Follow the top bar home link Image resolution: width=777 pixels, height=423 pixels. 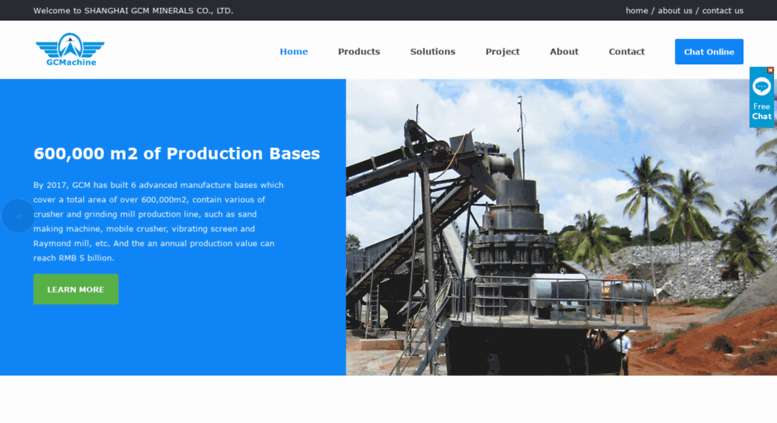pos(636,10)
